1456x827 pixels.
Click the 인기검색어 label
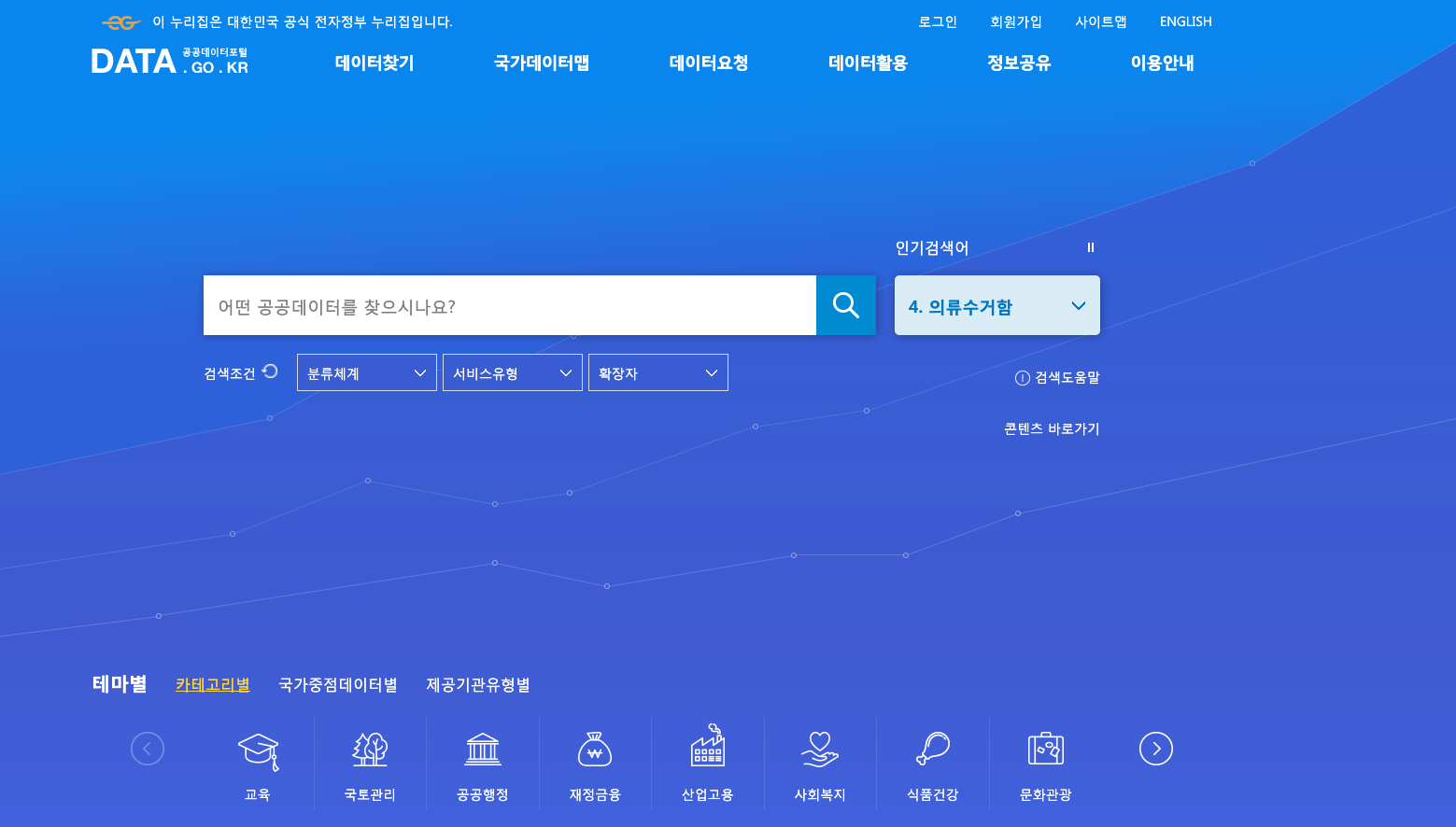(932, 247)
